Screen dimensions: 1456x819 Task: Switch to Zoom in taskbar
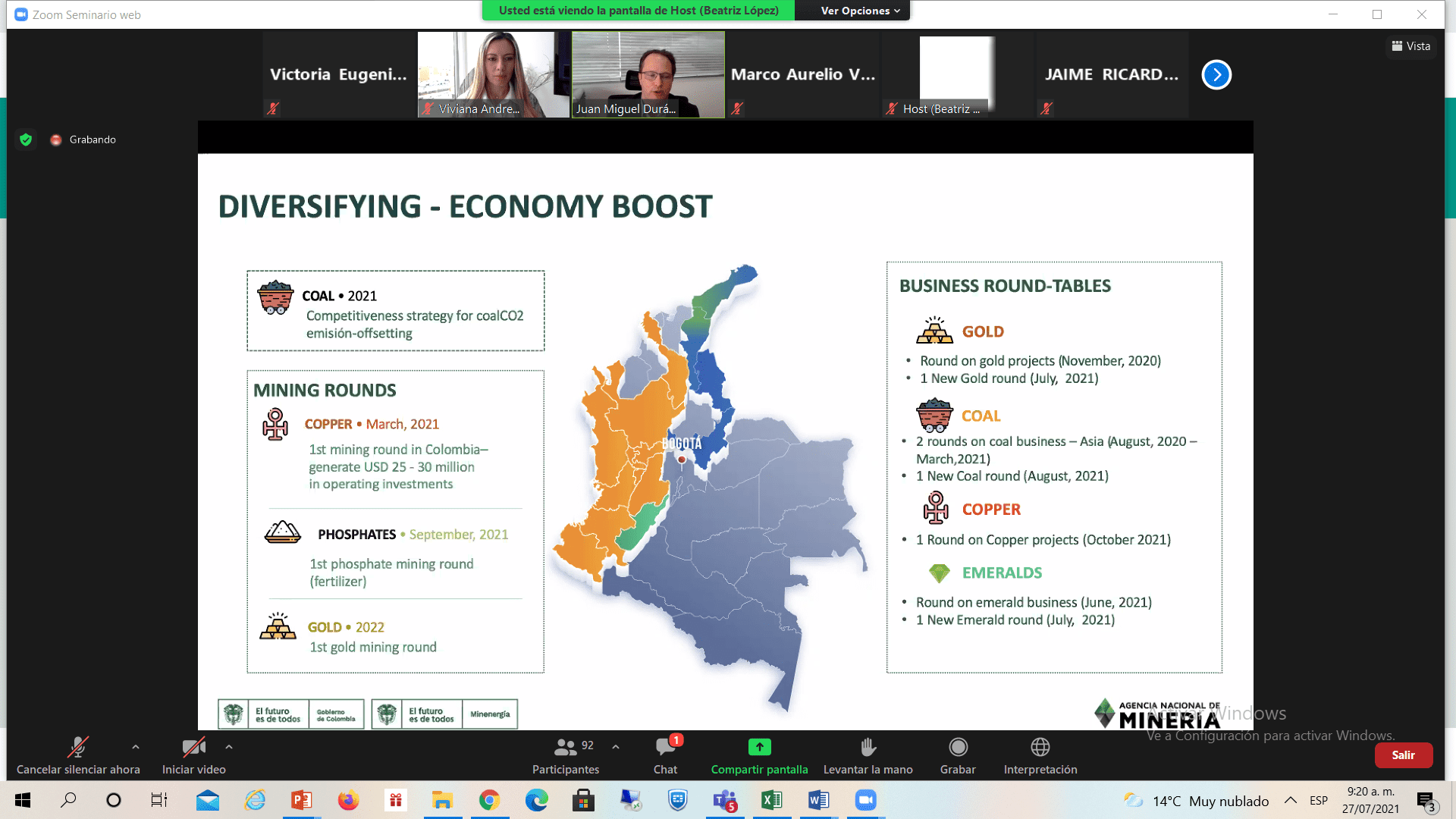866,800
